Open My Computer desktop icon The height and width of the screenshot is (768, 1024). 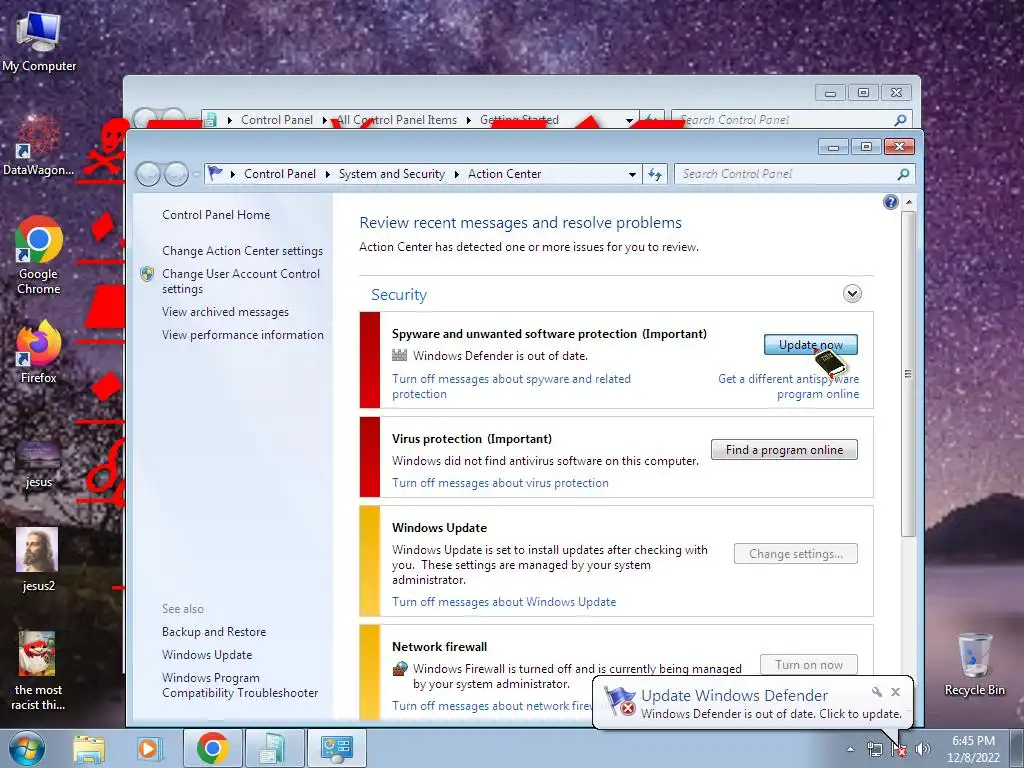point(39,41)
